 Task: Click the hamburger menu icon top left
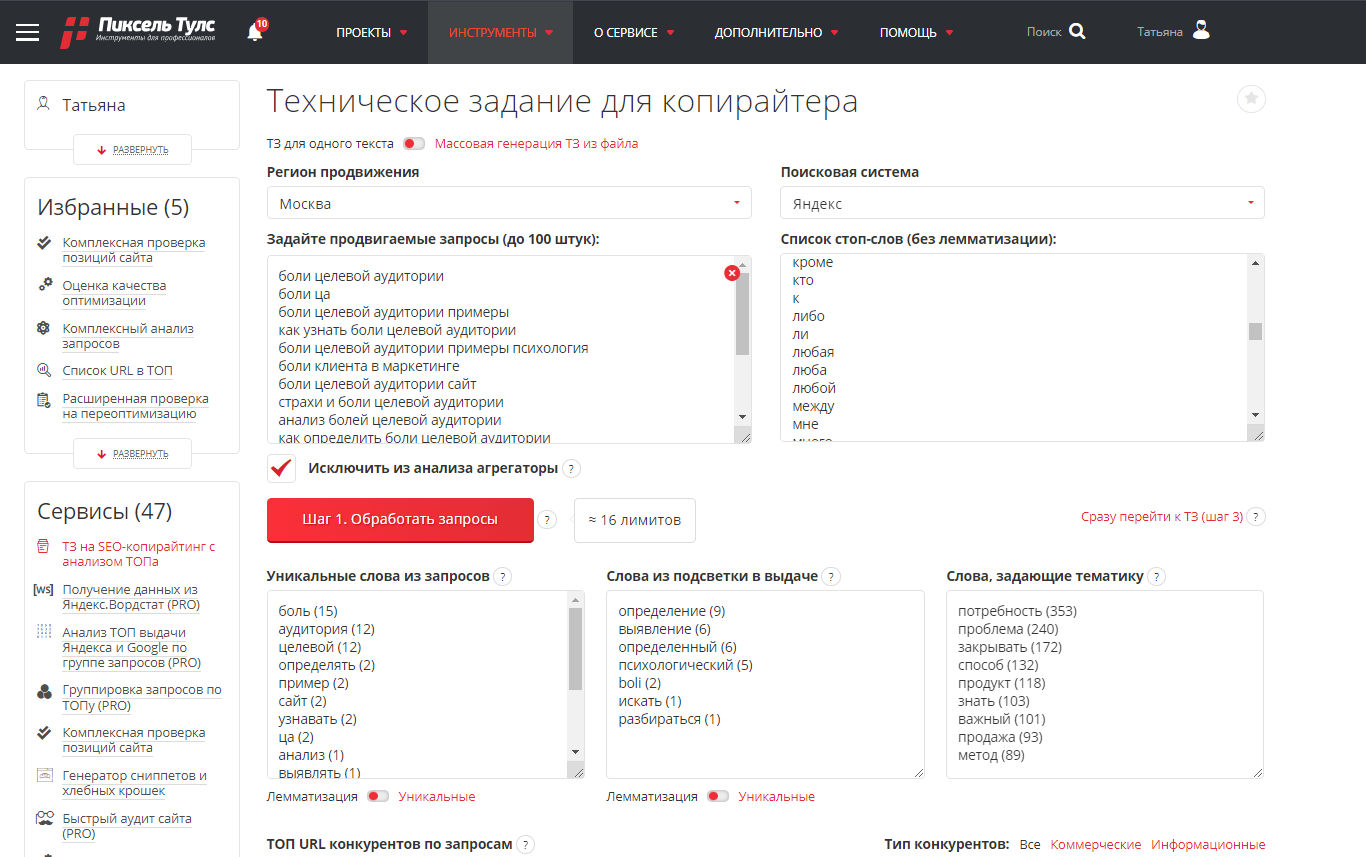[x=27, y=31]
